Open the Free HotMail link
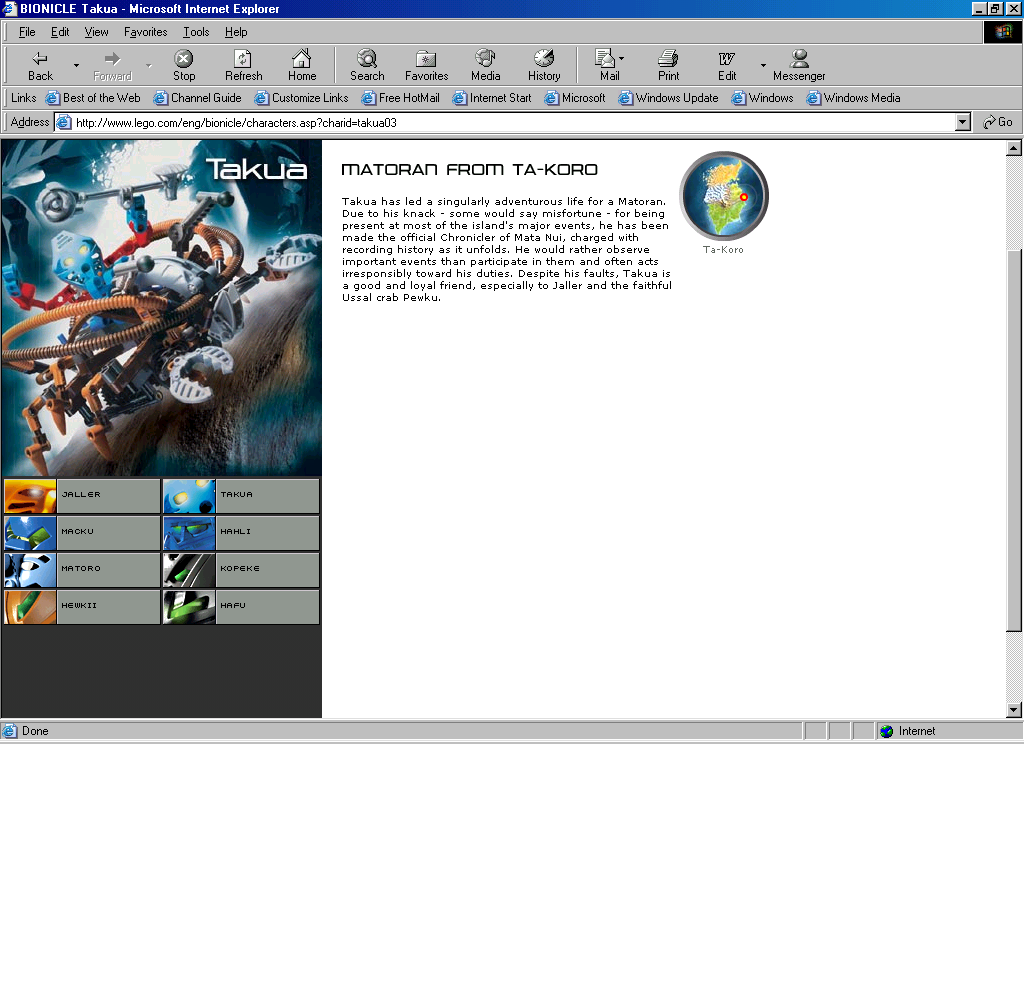This screenshot has height=1000, width=1024. tap(401, 98)
